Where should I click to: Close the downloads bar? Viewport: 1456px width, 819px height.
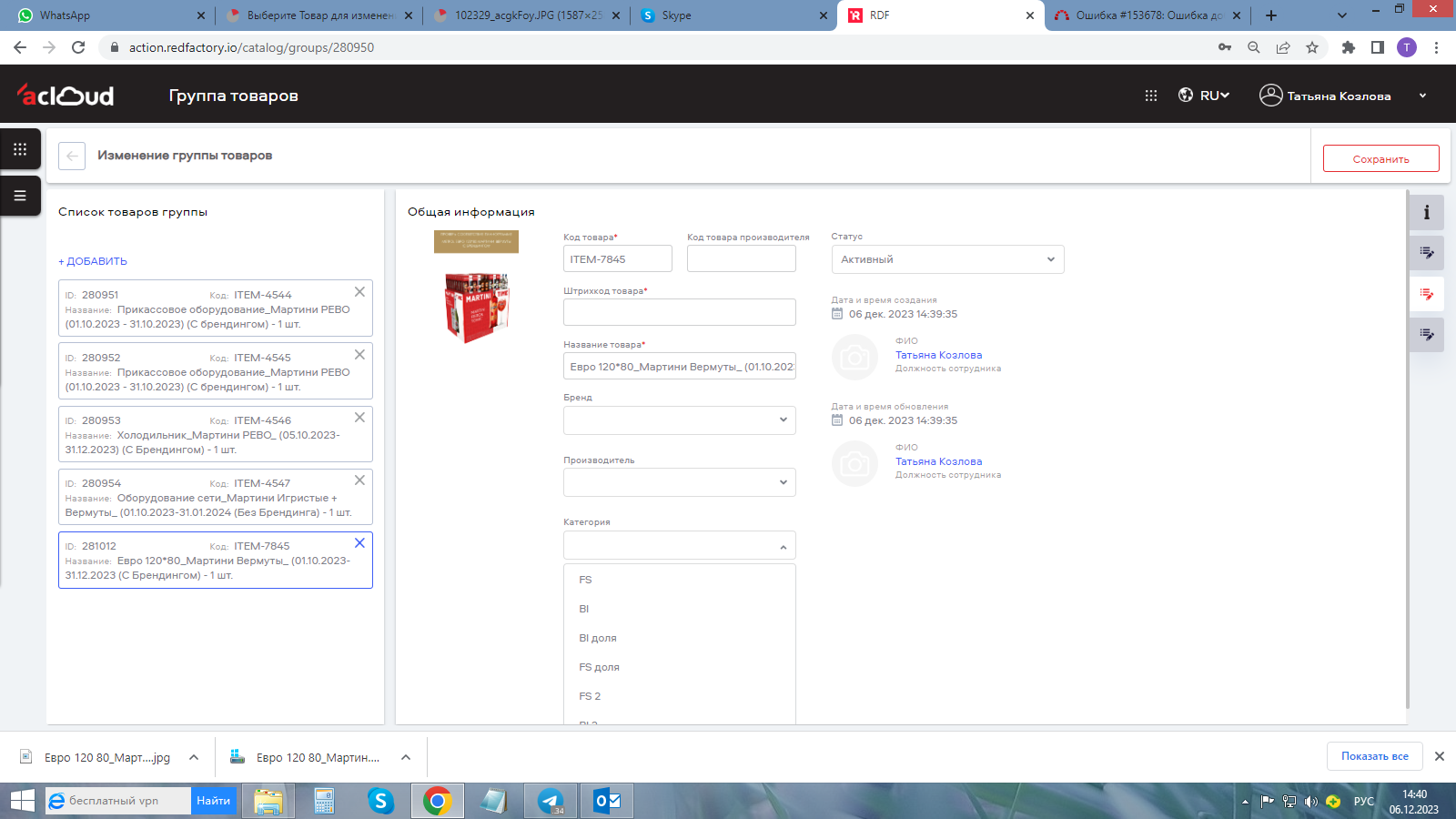(1440, 756)
